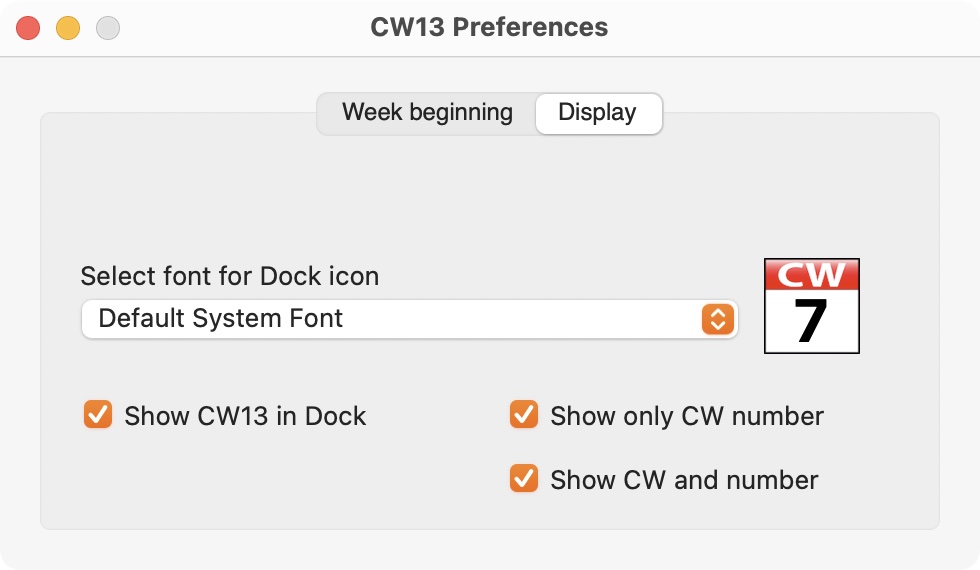Screen dimensions: 980x570
Task: Click the red CW header of the preview icon
Action: (x=812, y=274)
